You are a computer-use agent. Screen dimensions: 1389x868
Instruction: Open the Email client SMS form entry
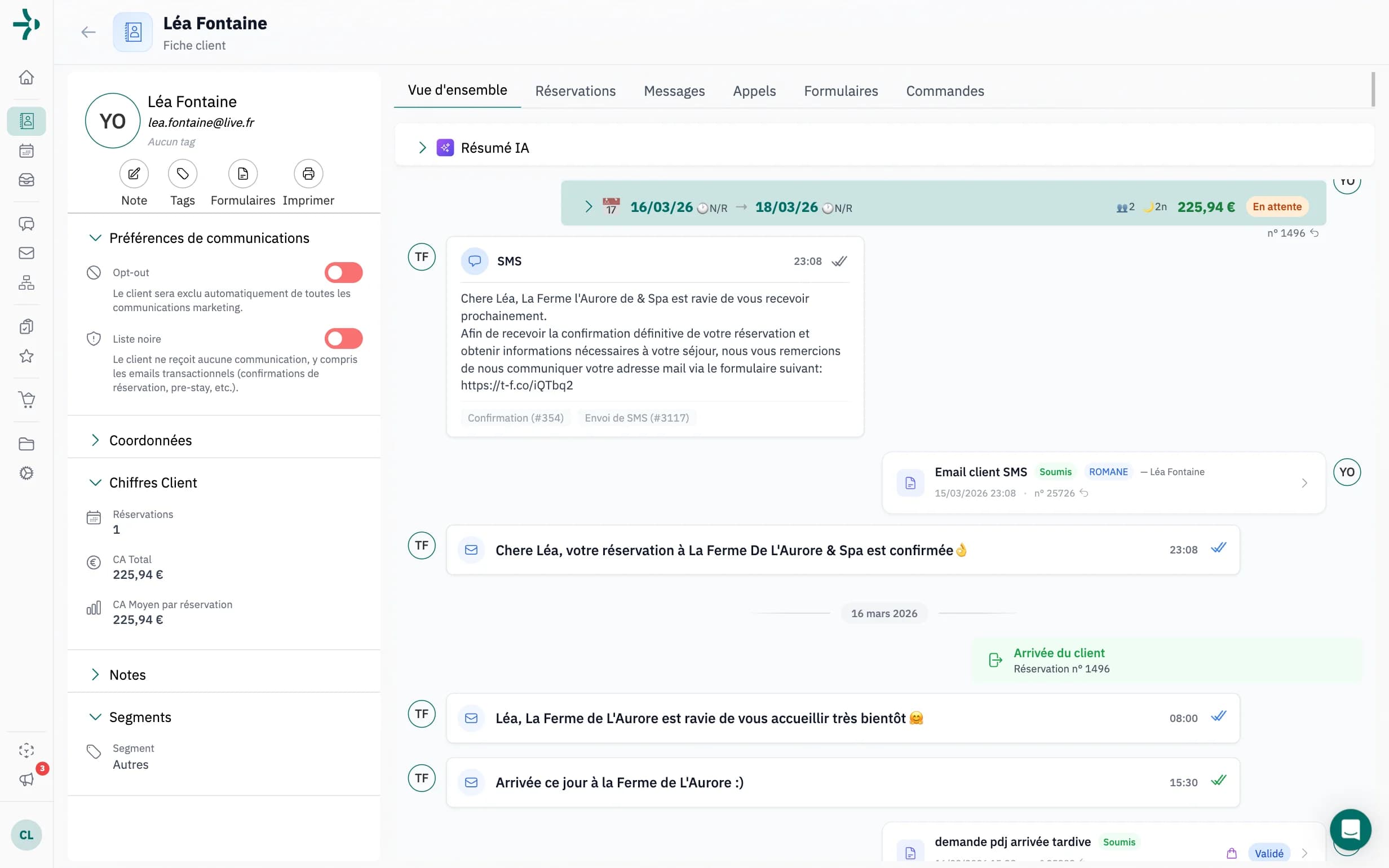tap(980, 471)
